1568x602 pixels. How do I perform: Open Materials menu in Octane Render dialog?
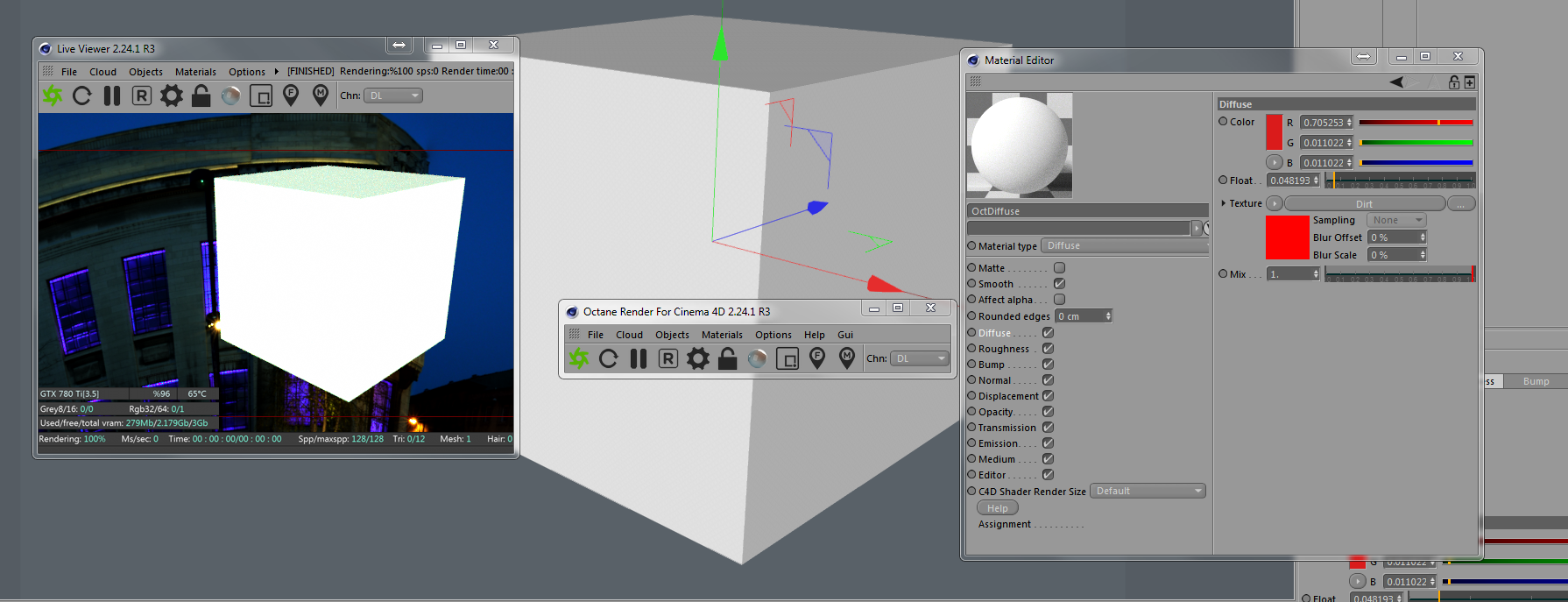722,335
